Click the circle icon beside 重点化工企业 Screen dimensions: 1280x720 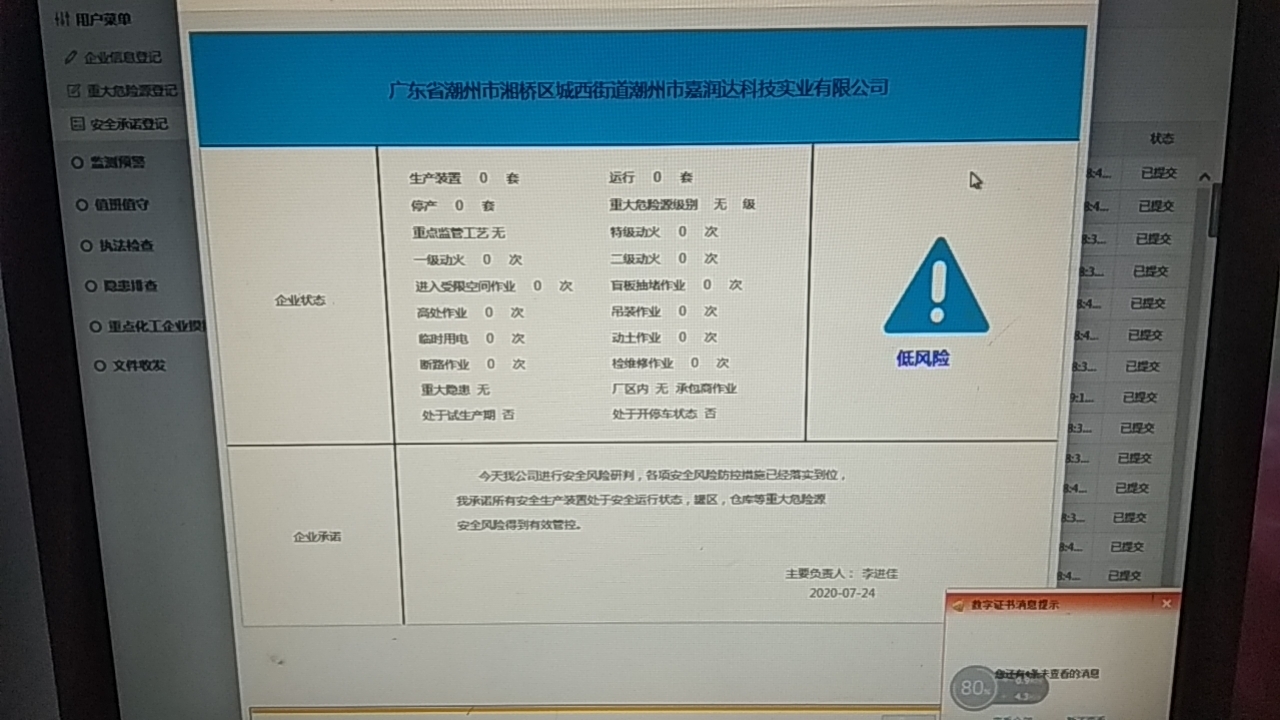[96, 326]
